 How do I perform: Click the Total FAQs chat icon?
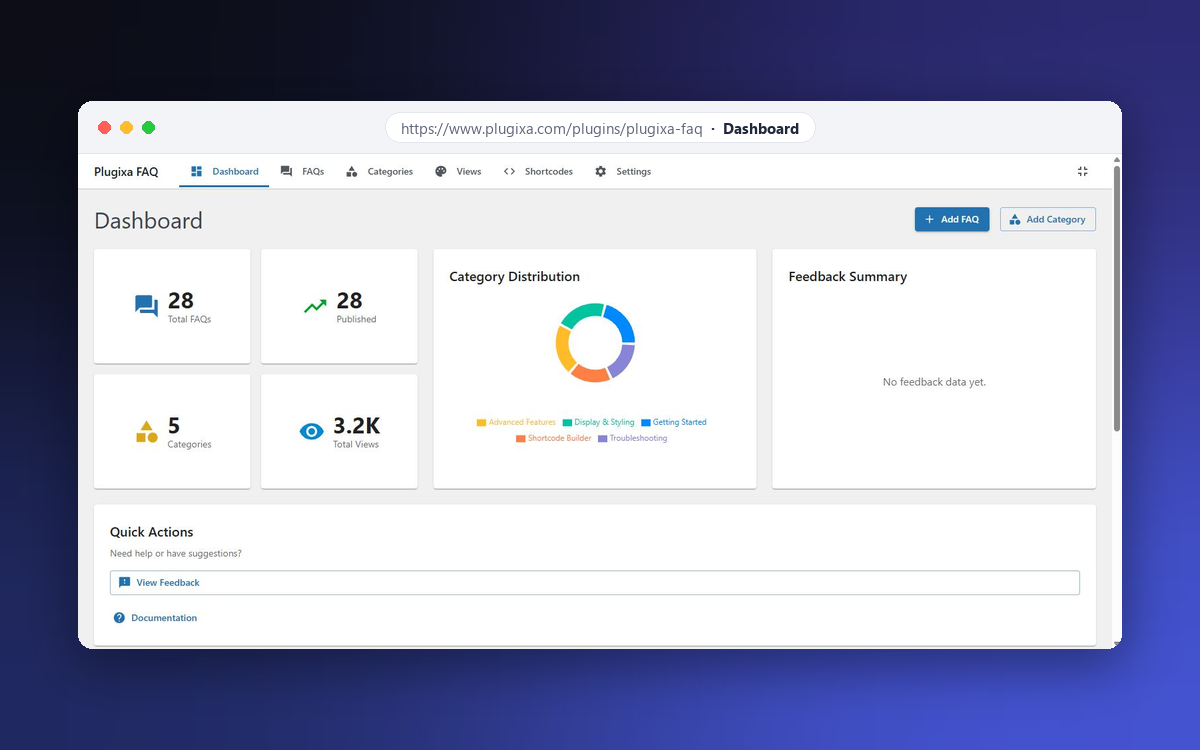147,306
